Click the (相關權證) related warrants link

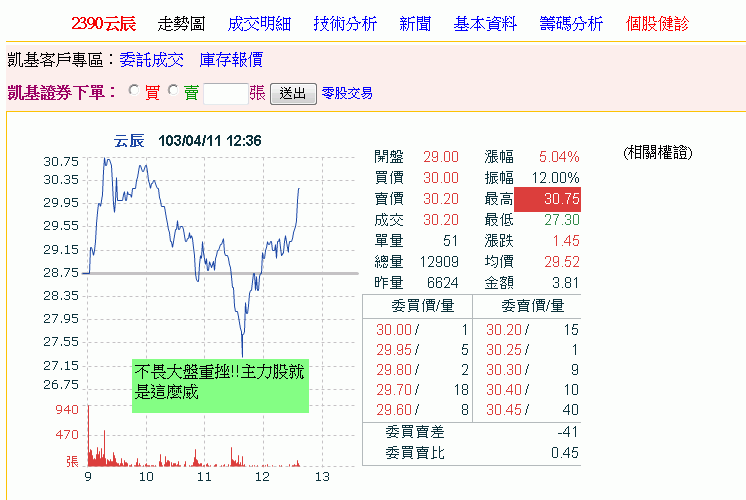(x=657, y=153)
